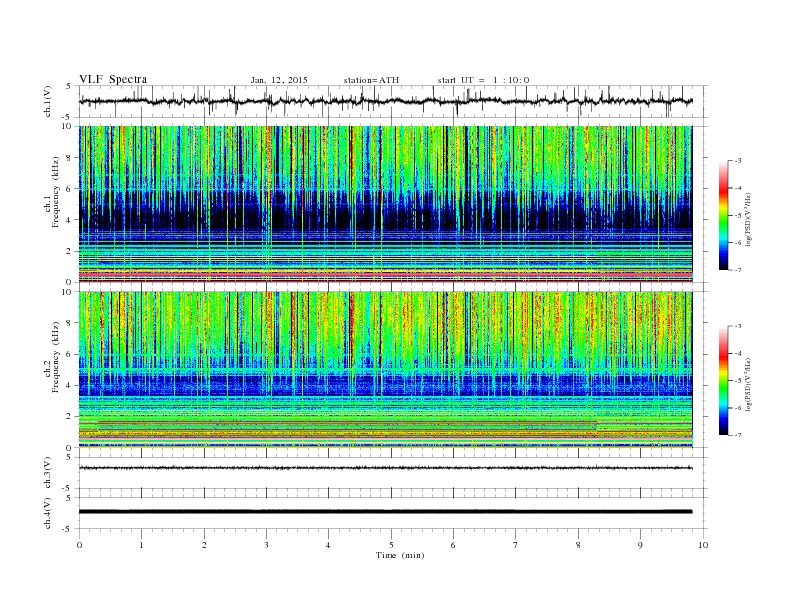Click the "10" tick on the Time axis
Screen dimensions: 792x612
(x=703, y=545)
